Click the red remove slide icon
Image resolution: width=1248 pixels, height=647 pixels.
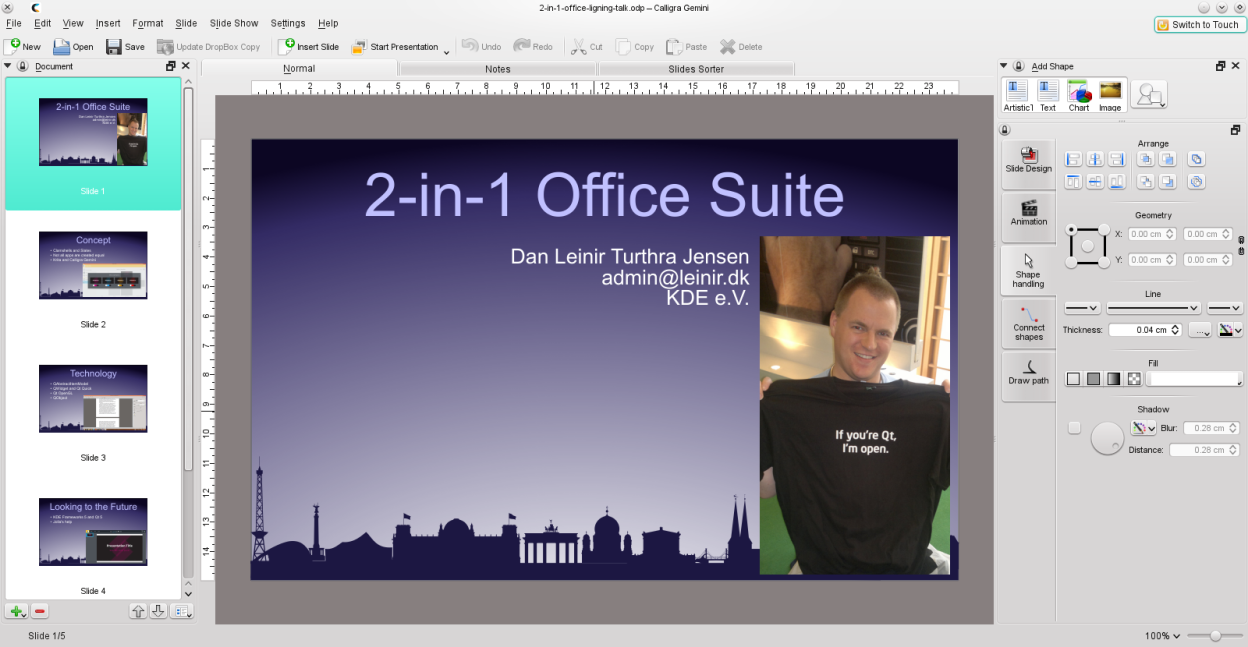(x=40, y=611)
